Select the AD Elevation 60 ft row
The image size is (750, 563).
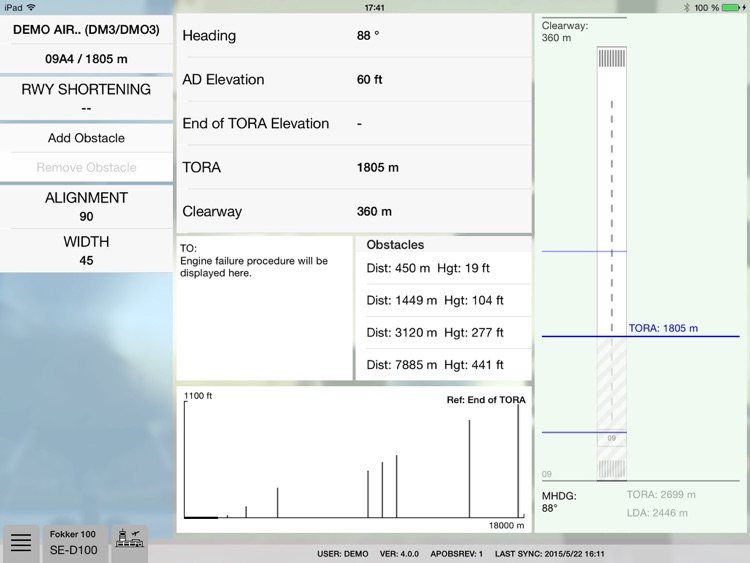(354, 79)
